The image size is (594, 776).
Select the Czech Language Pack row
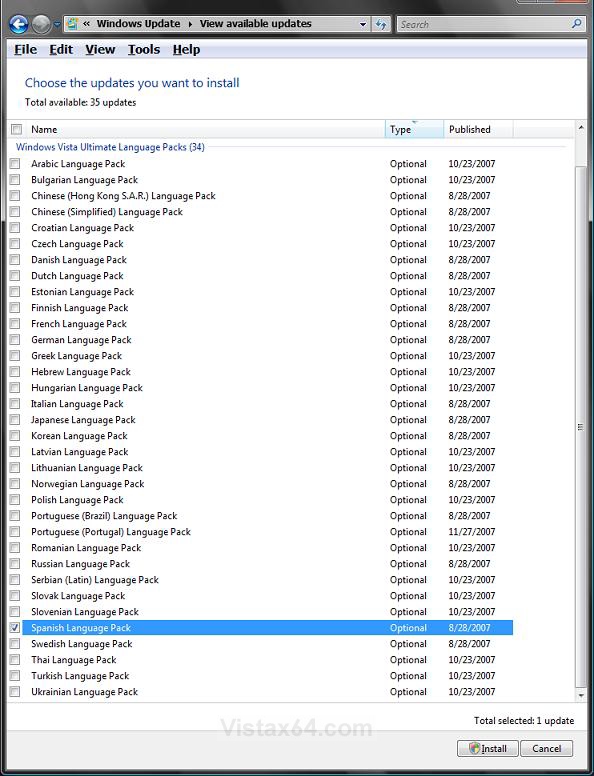click(x=267, y=243)
